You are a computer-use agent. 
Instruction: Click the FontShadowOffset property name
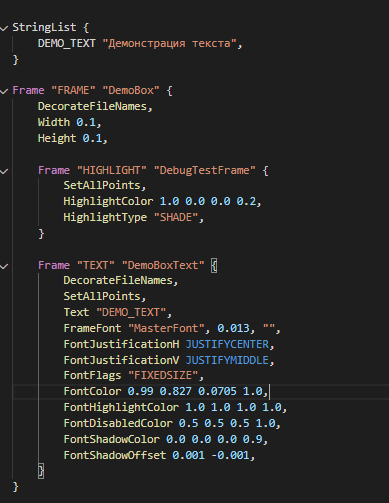coord(115,455)
